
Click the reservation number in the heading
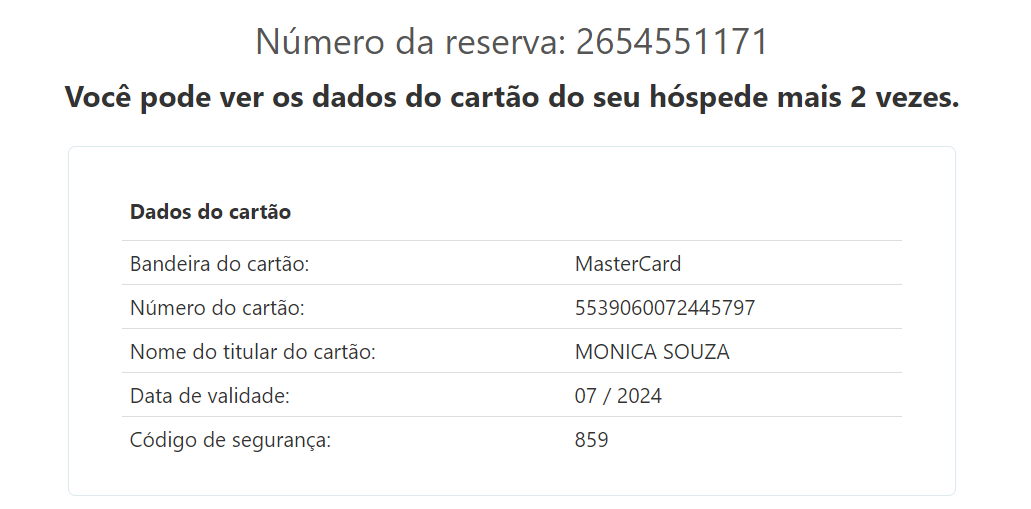coord(672,42)
